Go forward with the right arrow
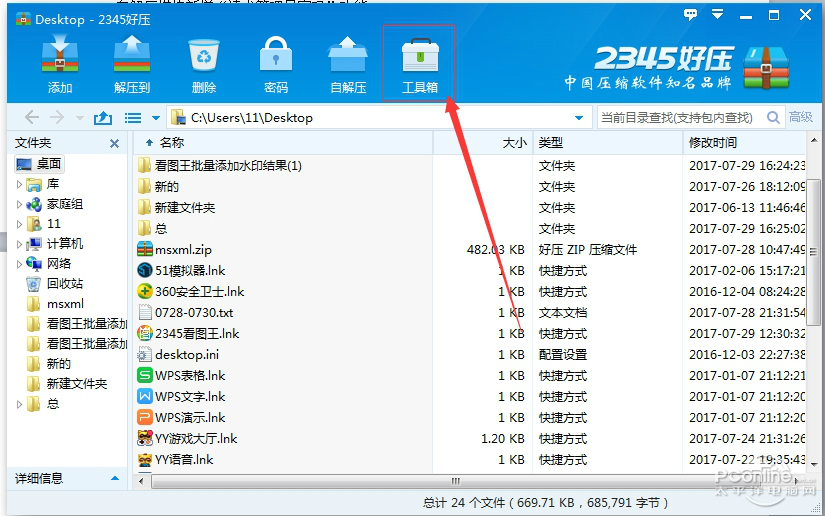The width and height of the screenshot is (825, 516). pyautogui.click(x=57, y=117)
